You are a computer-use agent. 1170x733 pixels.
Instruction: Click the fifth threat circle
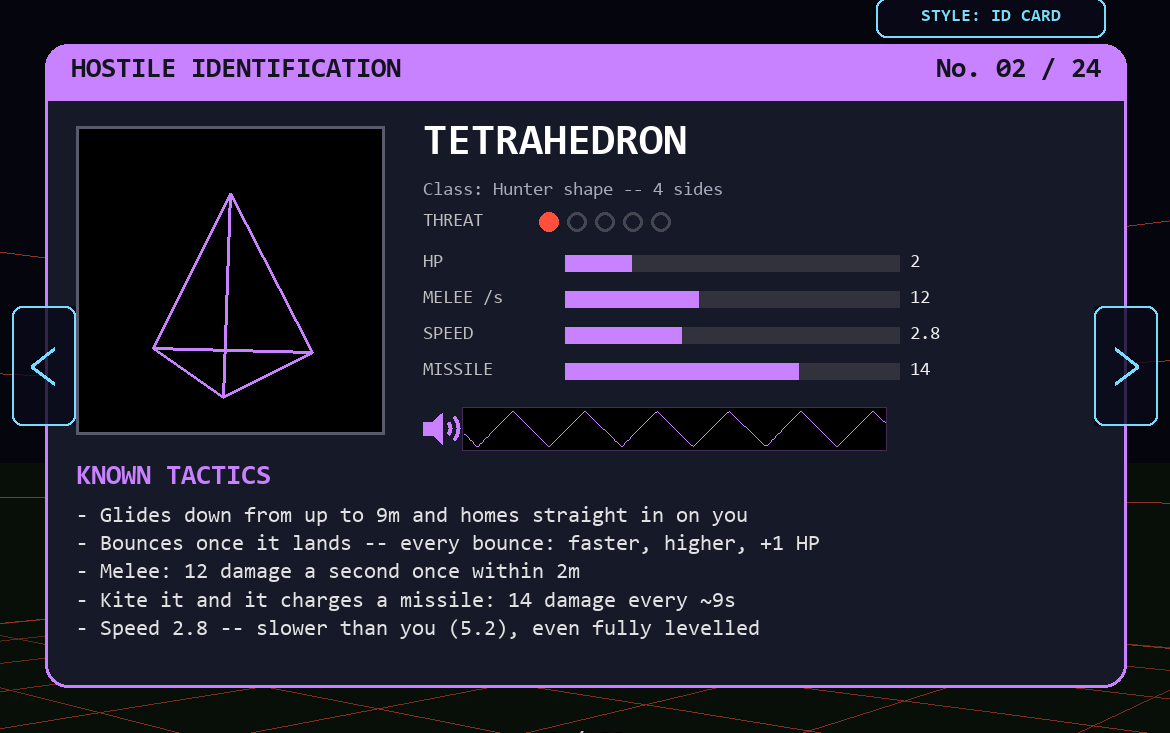(661, 222)
